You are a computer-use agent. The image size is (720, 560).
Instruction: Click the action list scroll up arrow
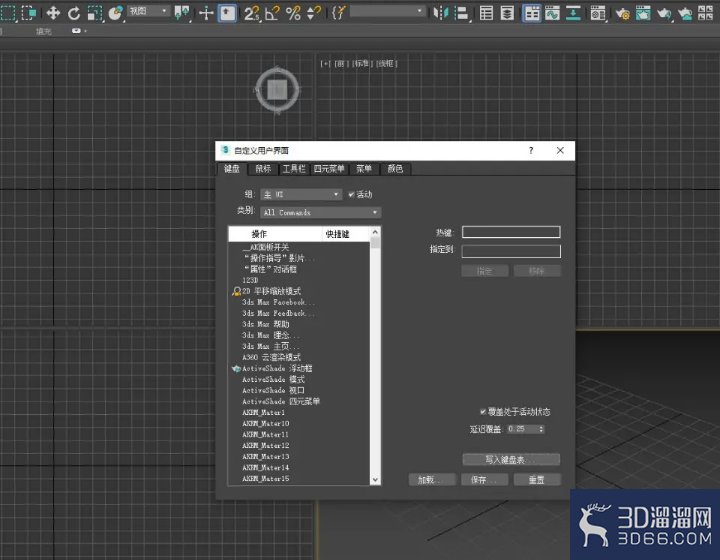point(375,232)
